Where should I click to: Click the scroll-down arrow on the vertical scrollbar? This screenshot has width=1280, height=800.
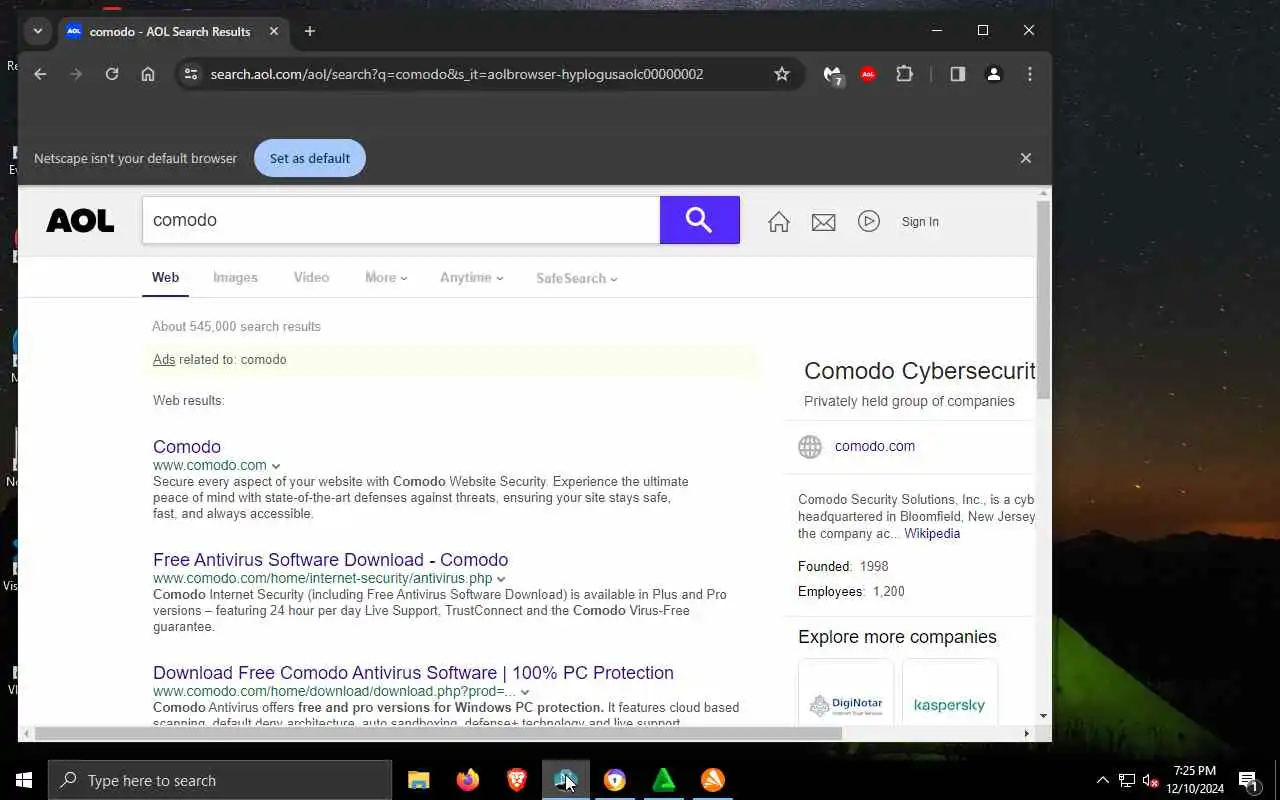click(1044, 715)
